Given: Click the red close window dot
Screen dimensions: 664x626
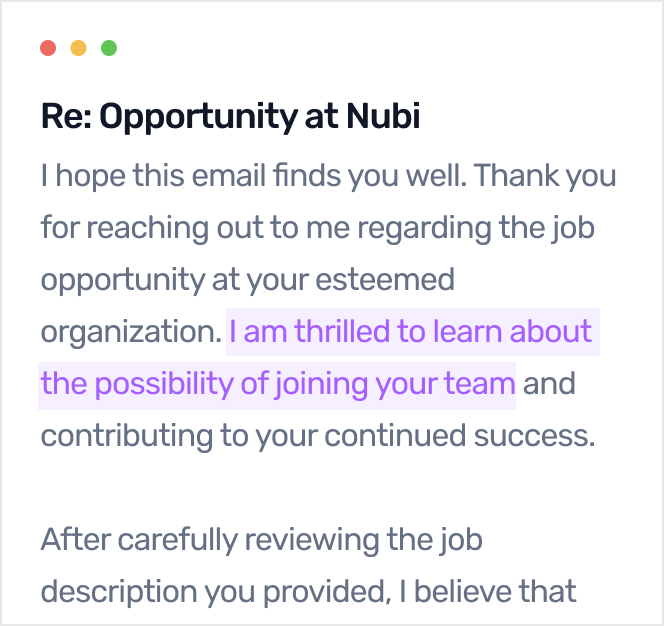Looking at the screenshot, I should coord(47,48).
